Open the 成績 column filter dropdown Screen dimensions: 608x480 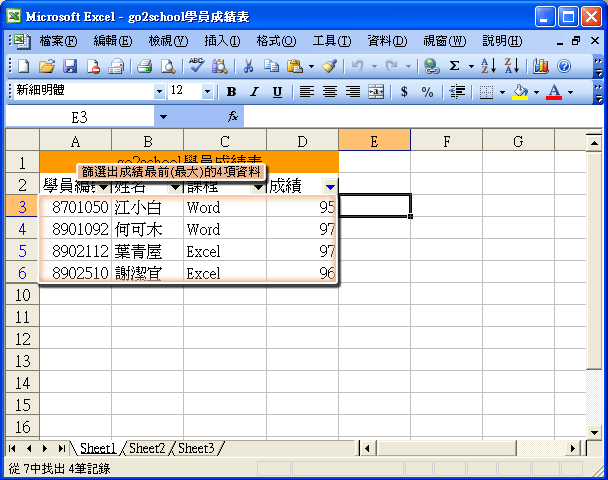point(330,187)
